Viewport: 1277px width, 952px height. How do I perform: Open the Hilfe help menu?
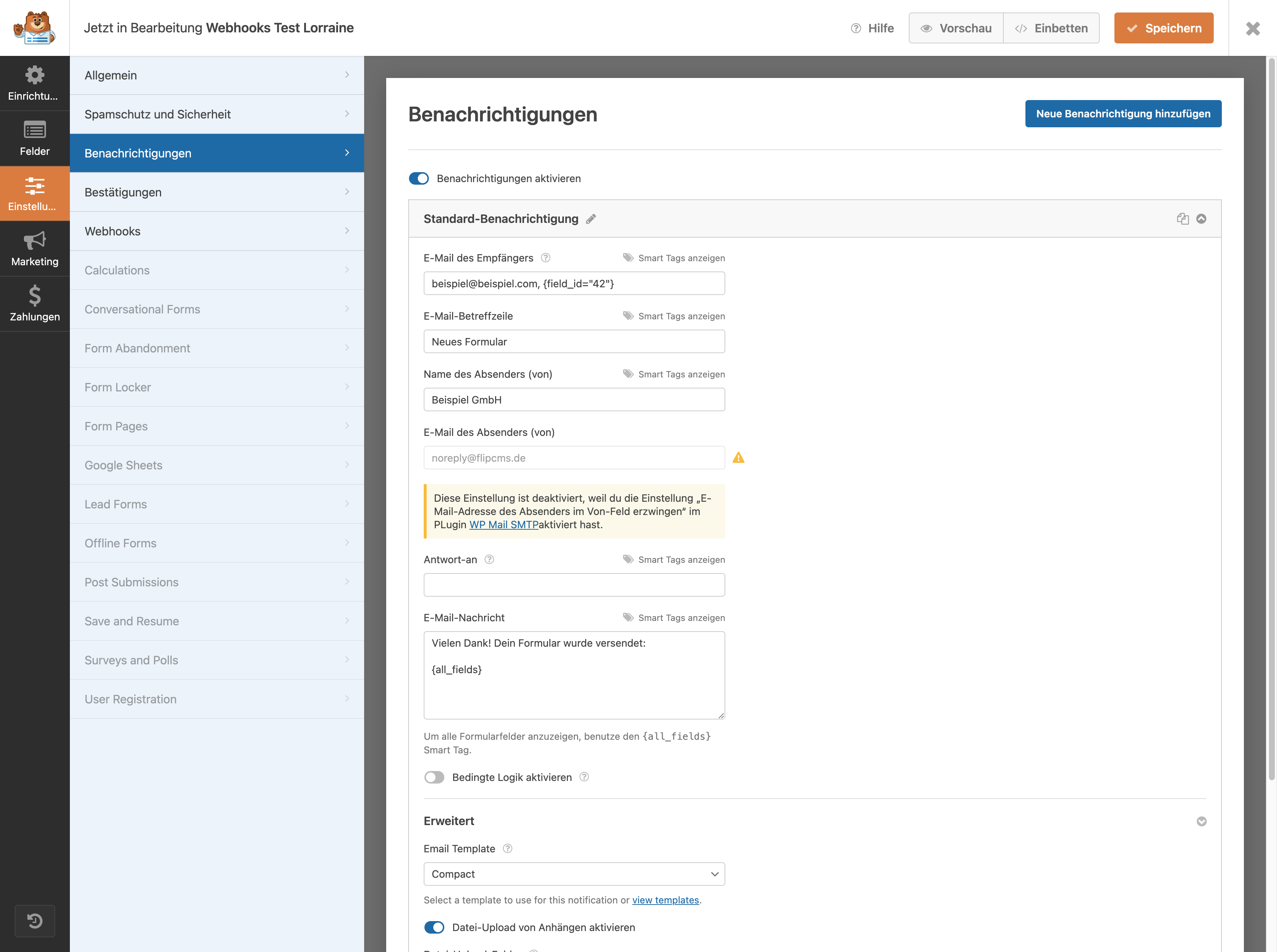click(x=872, y=28)
